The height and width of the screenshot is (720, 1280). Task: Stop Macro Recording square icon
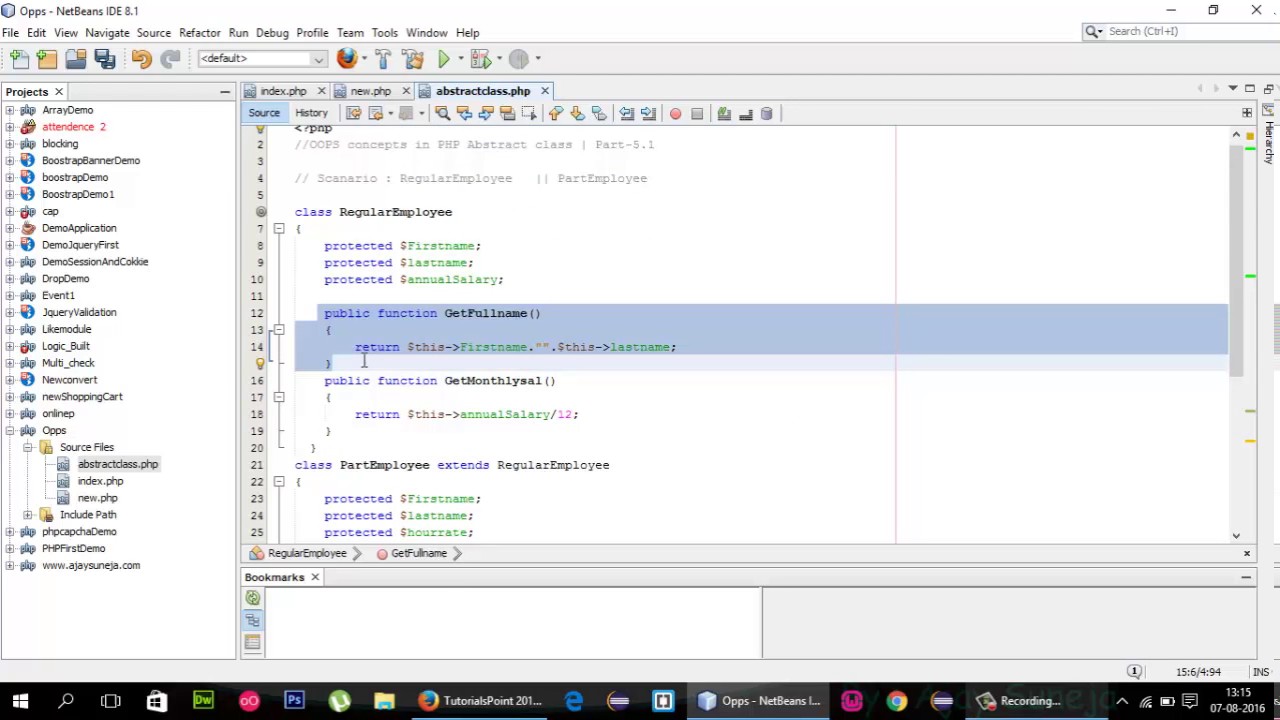click(x=697, y=114)
